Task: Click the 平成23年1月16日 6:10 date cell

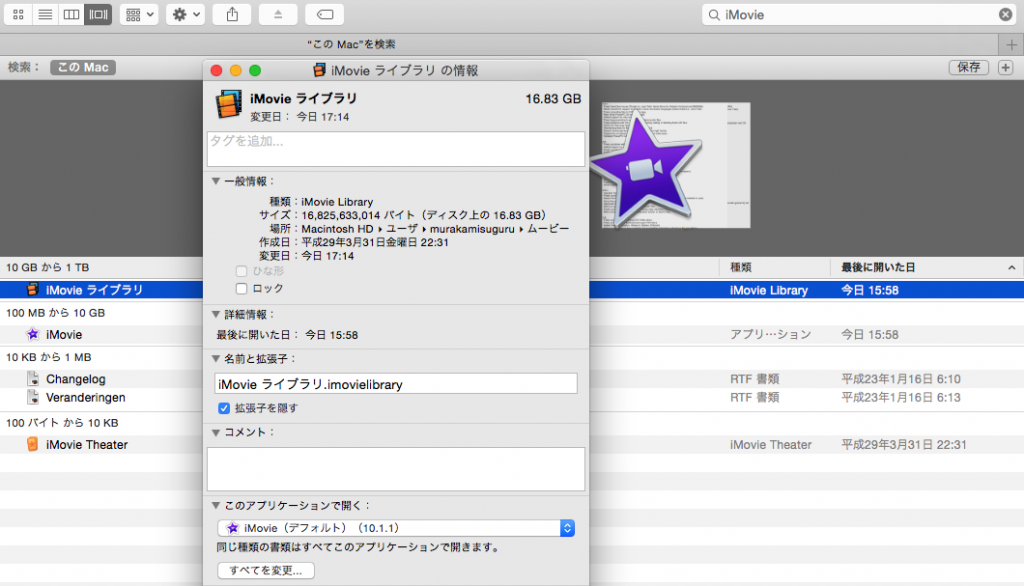Action: (901, 379)
